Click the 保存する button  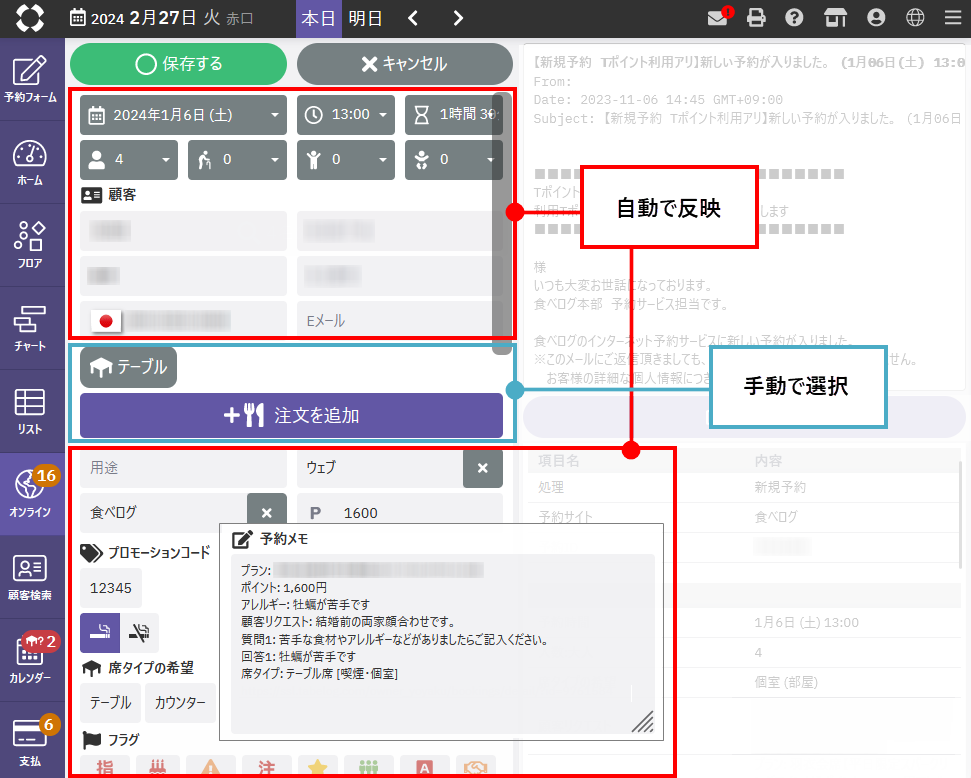point(178,64)
